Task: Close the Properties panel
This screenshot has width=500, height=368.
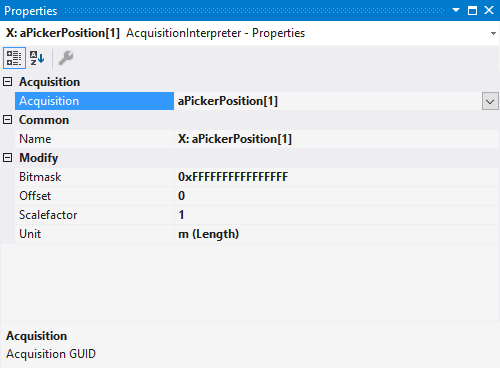Action: point(489,10)
